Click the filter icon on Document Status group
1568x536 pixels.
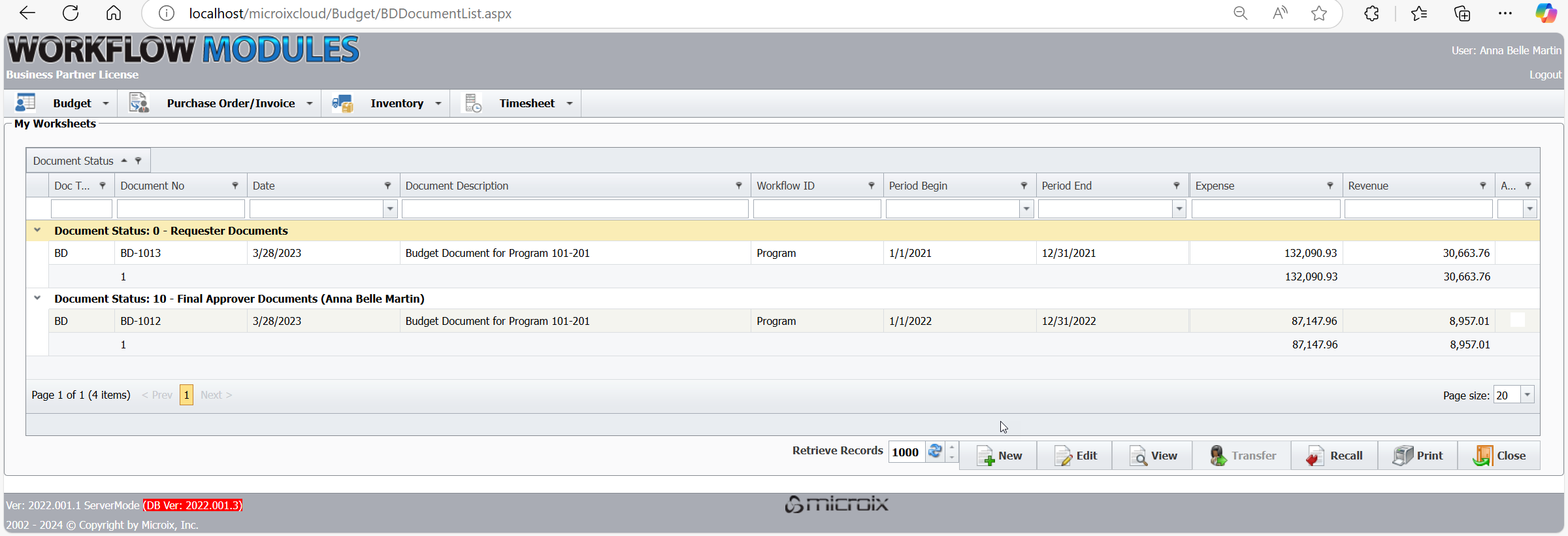pyautogui.click(x=139, y=161)
